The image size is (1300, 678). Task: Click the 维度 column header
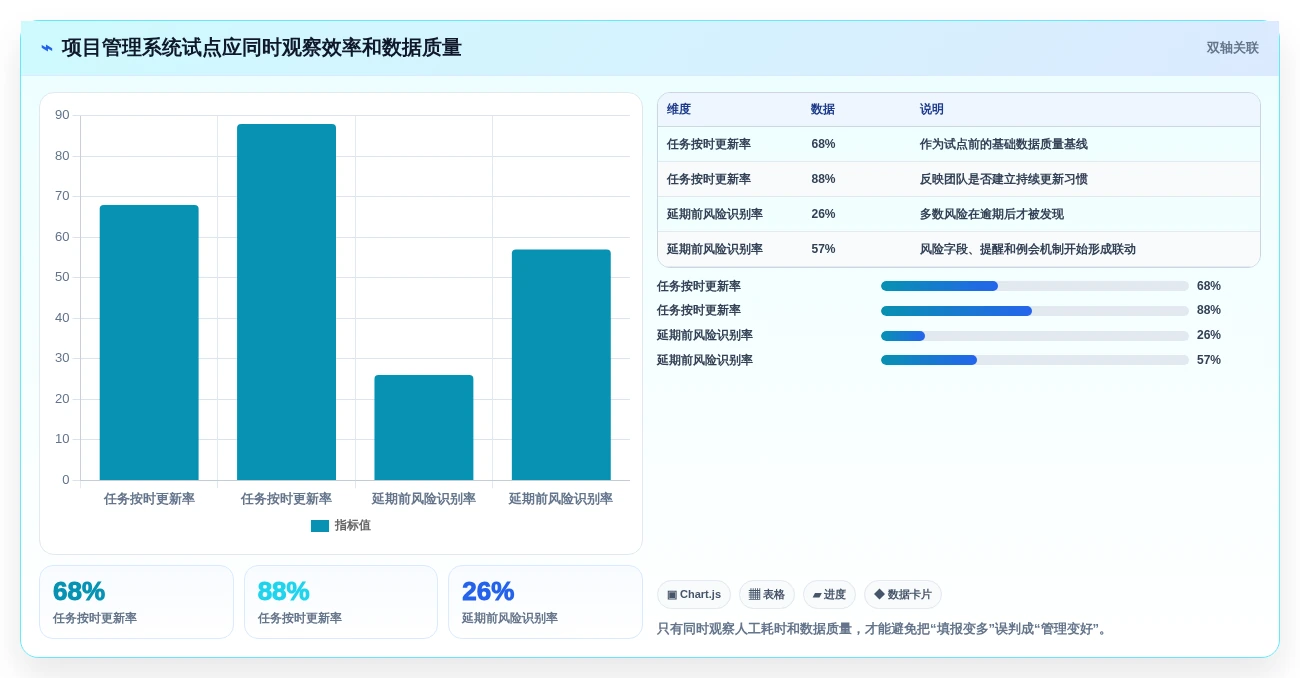[679, 110]
